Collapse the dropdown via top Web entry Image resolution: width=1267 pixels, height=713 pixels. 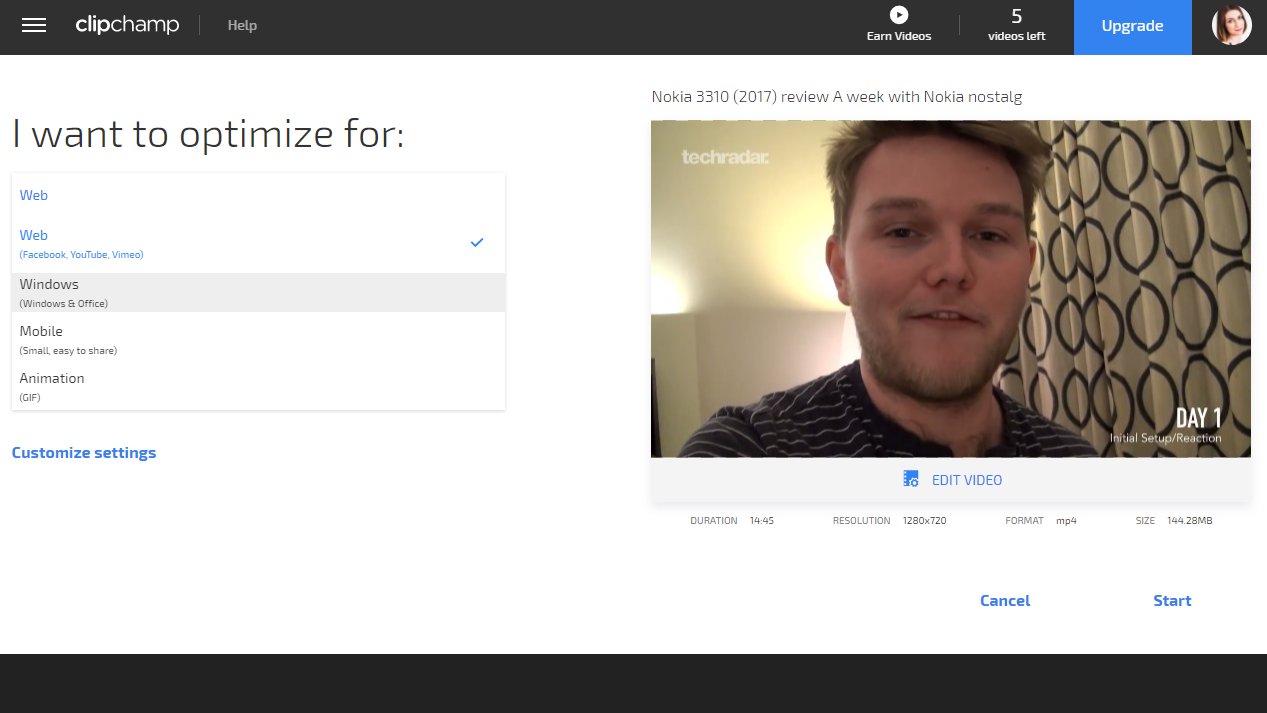pyautogui.click(x=258, y=195)
